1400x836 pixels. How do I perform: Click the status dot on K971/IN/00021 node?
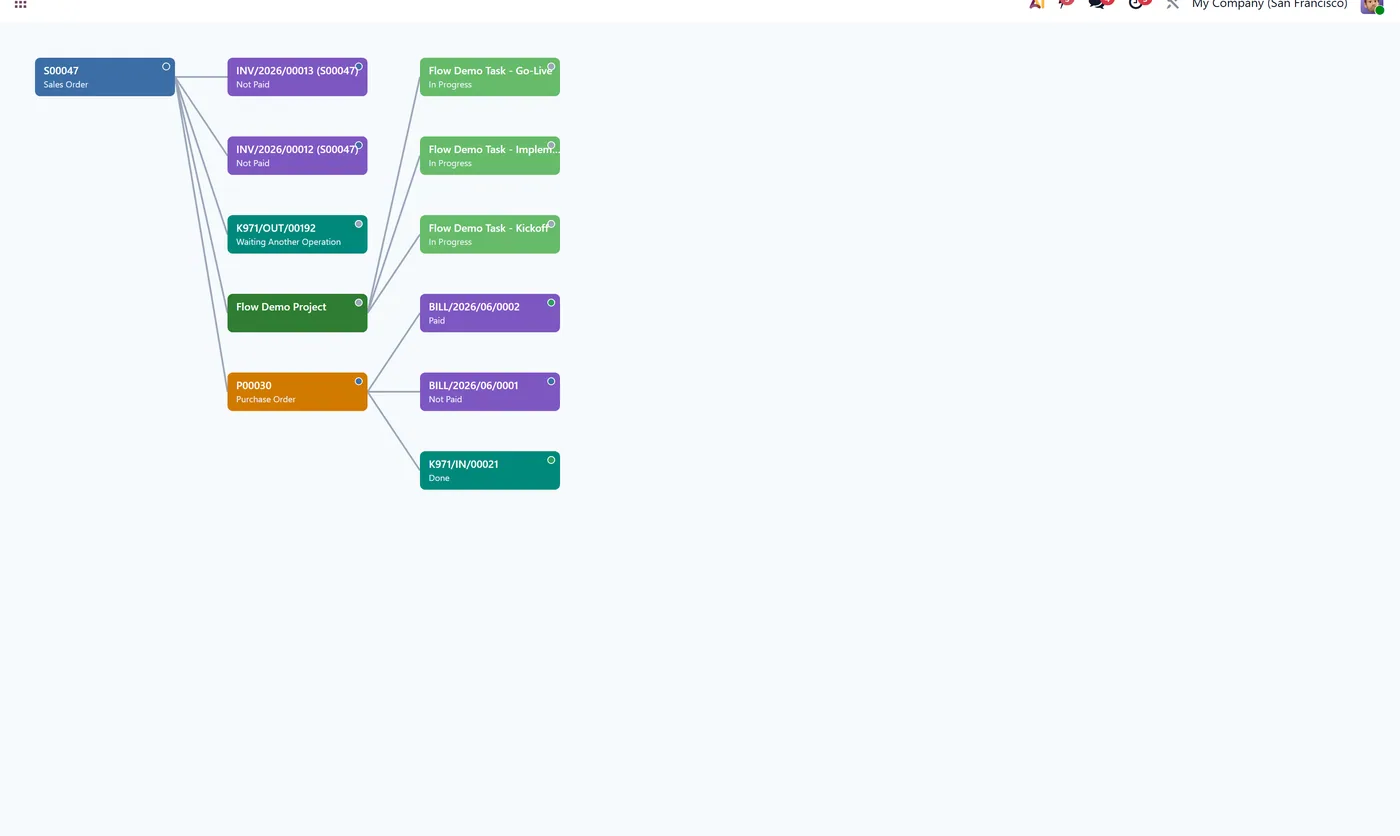(551, 460)
